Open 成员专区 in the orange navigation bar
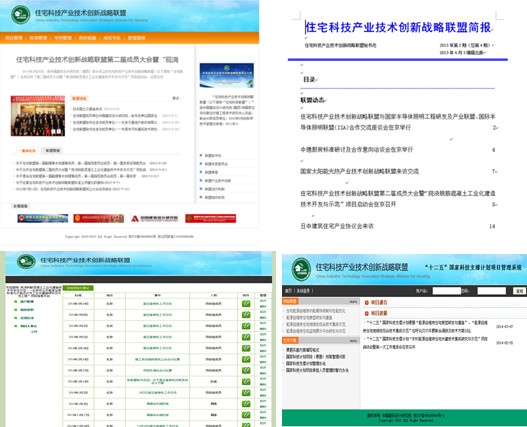The height and width of the screenshot is (427, 527). pos(112,38)
